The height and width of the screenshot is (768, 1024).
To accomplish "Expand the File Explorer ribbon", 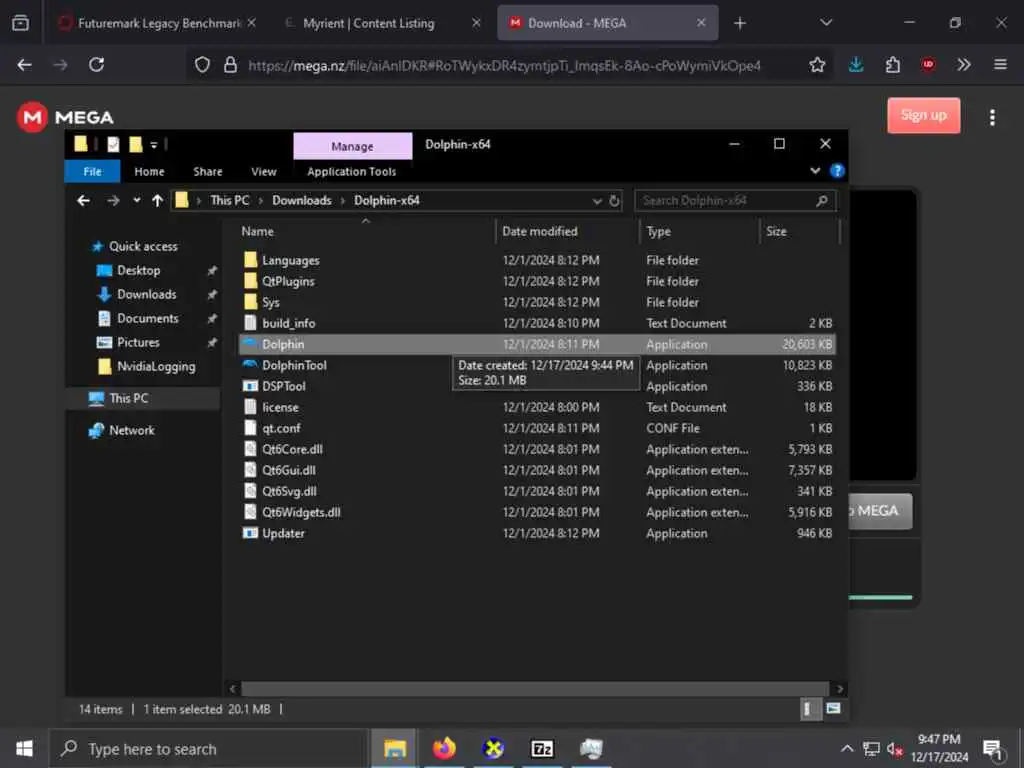I will coord(815,171).
